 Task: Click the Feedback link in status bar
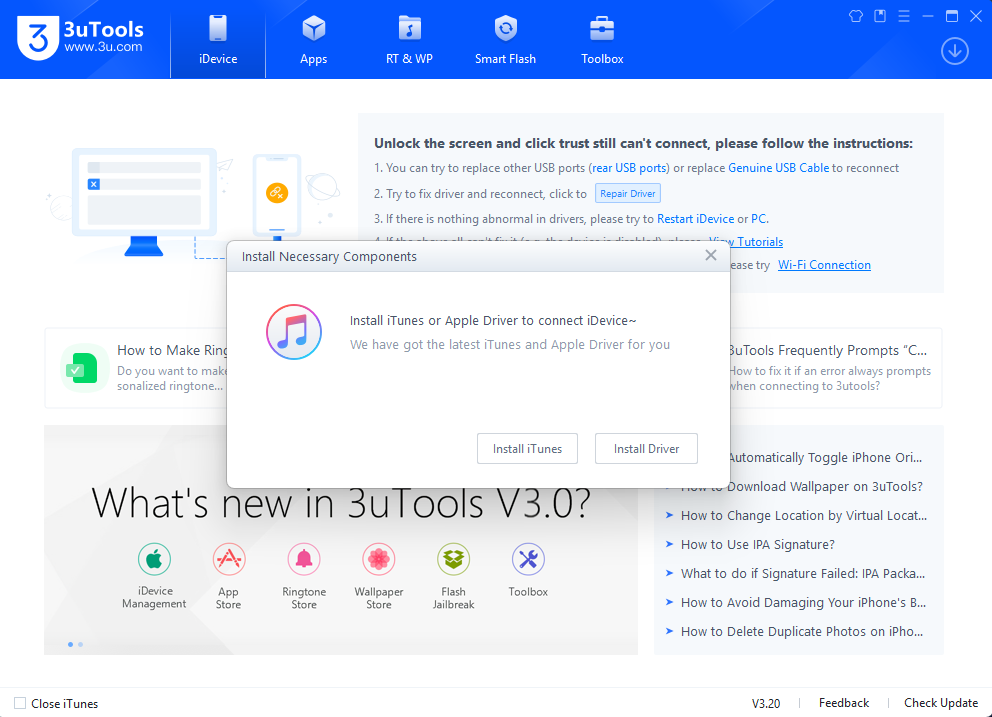[844, 703]
